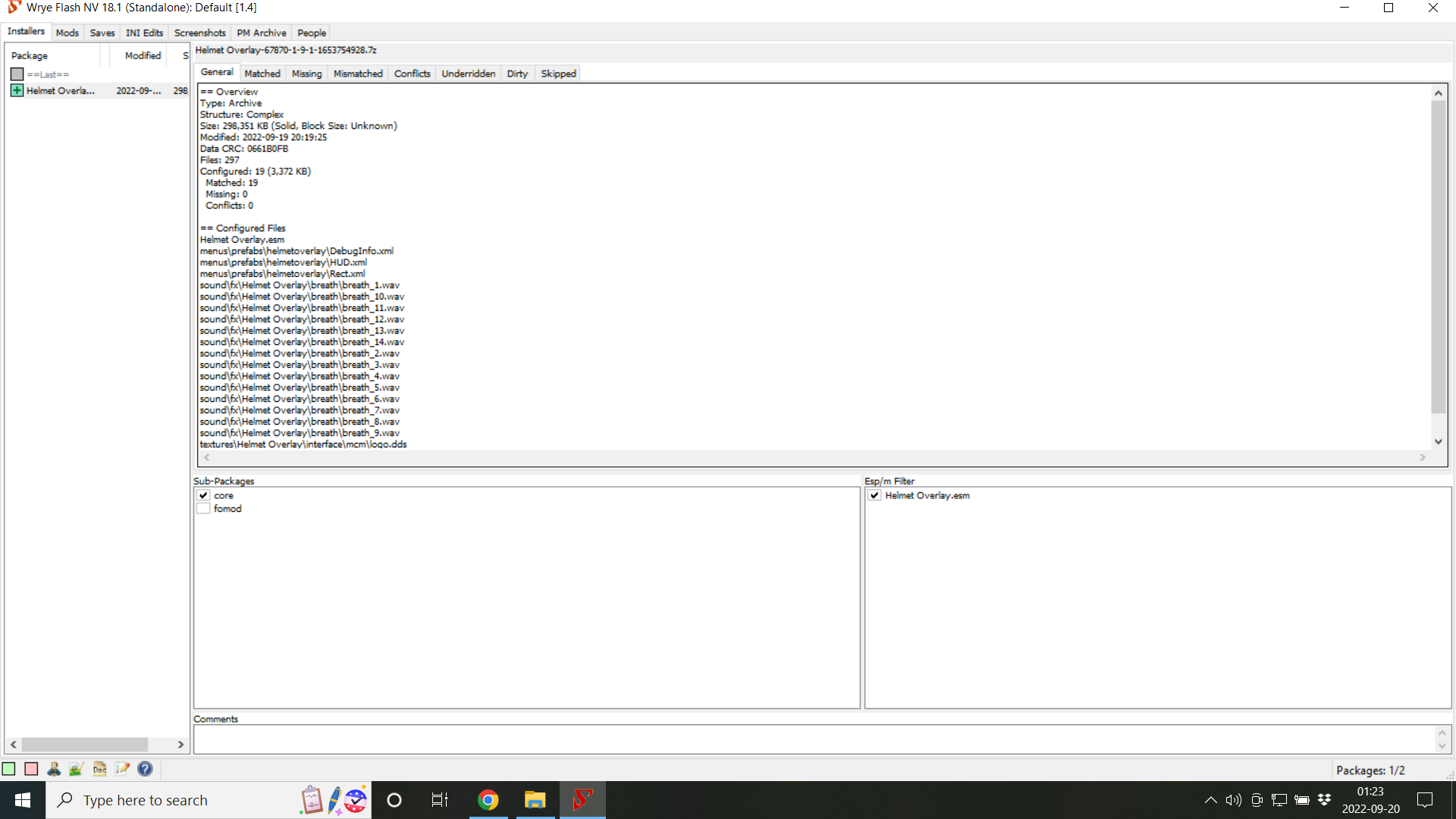
Task: Click left arrow of overview horizontal scrollbar
Action: 207,457
